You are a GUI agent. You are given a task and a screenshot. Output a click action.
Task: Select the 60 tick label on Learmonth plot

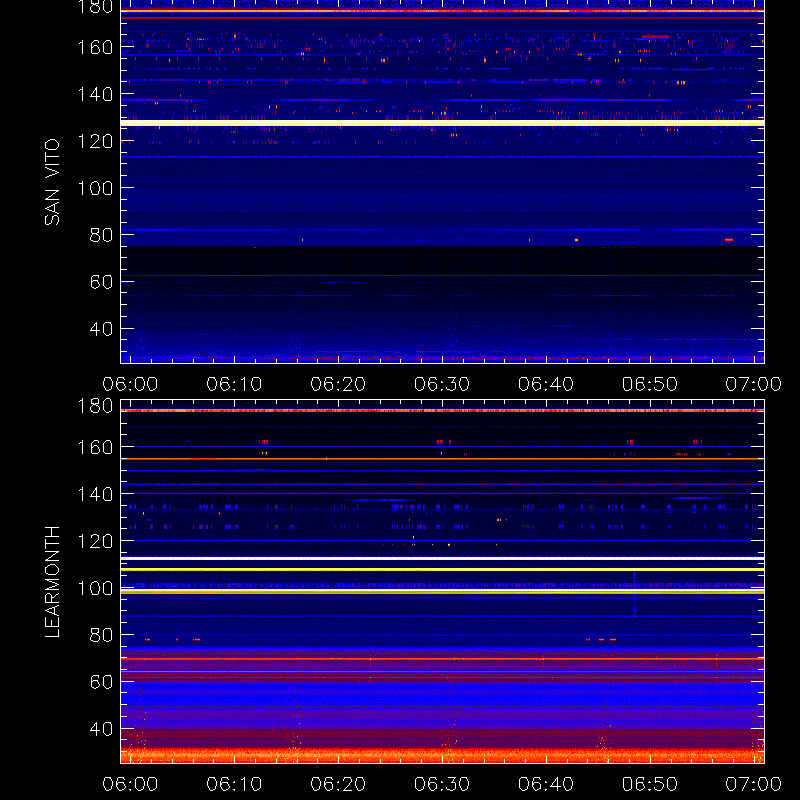pos(101,682)
